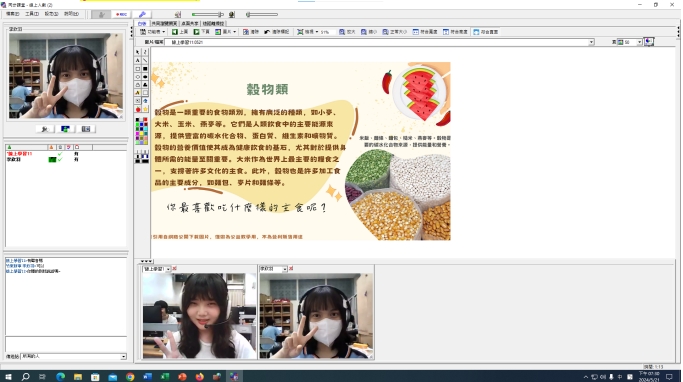Select the arrow pointer tool in whiteboard palette
This screenshot has height=382, width=683.
click(138, 52)
